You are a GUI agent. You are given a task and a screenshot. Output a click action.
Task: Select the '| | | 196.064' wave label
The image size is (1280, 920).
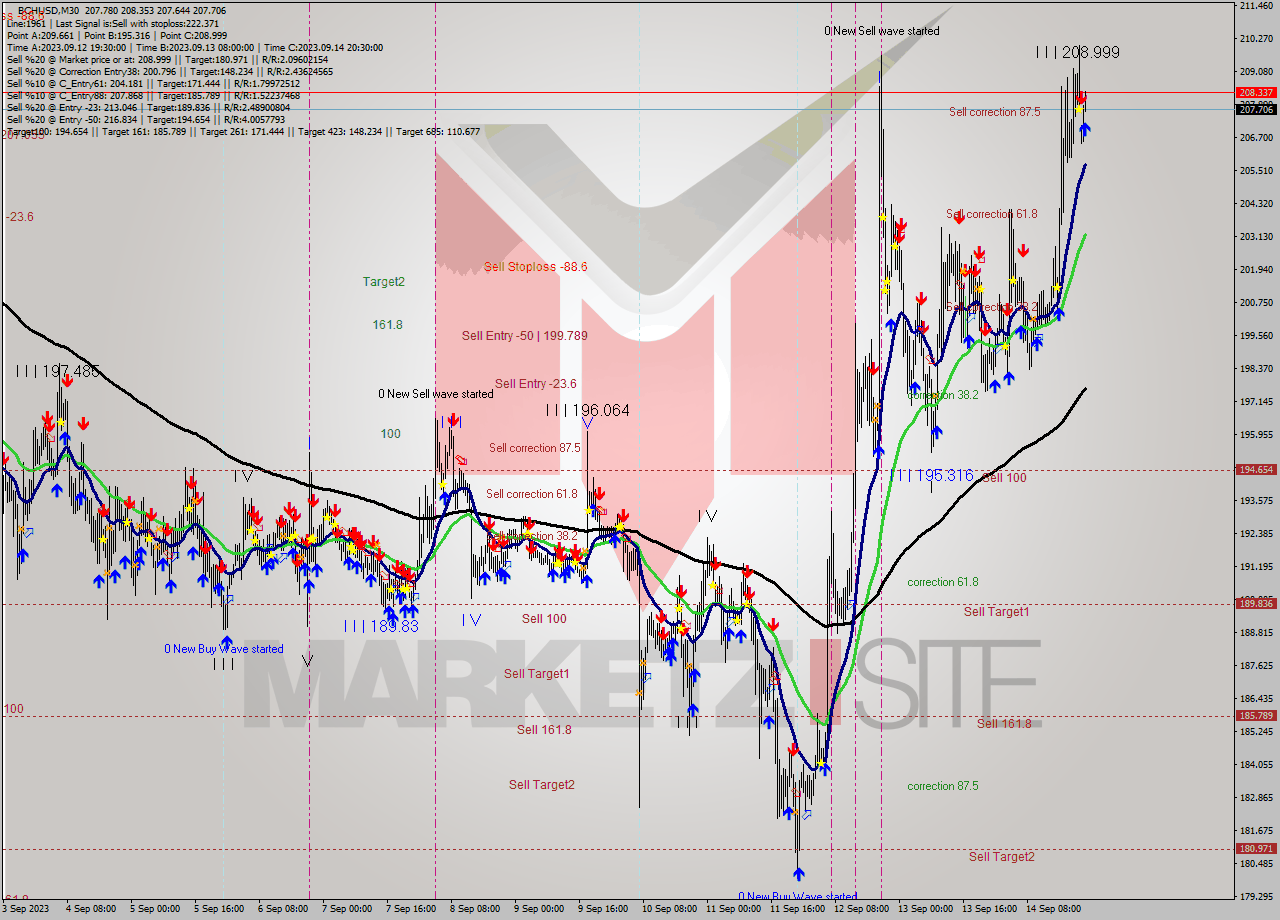[x=588, y=410]
